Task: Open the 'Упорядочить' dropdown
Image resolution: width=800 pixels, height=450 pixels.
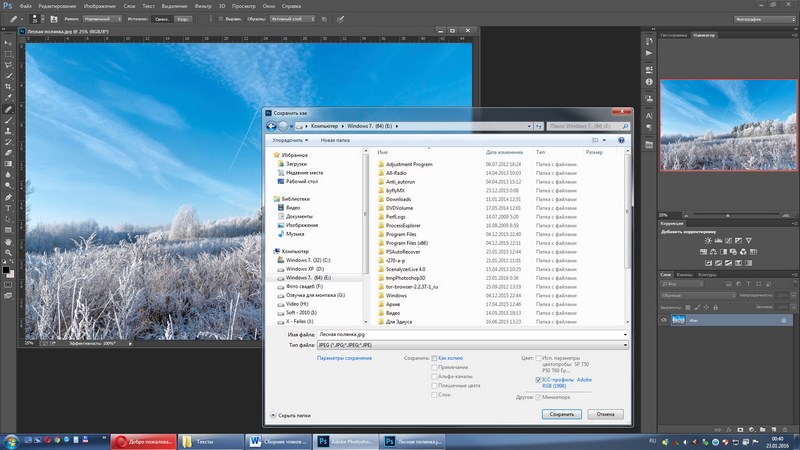Action: pyautogui.click(x=290, y=140)
